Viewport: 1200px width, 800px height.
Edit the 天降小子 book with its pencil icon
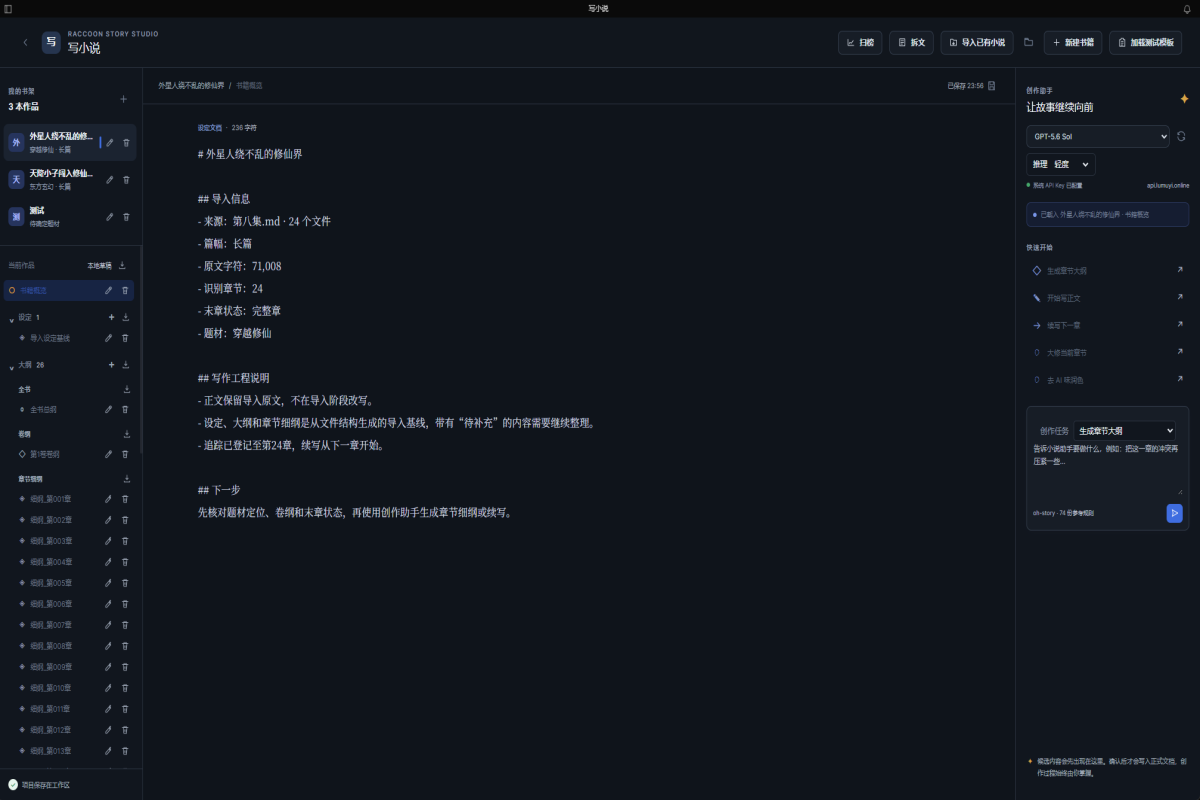coord(110,180)
